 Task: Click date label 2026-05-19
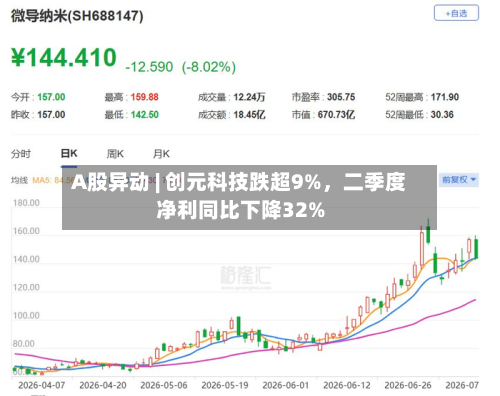point(225,385)
